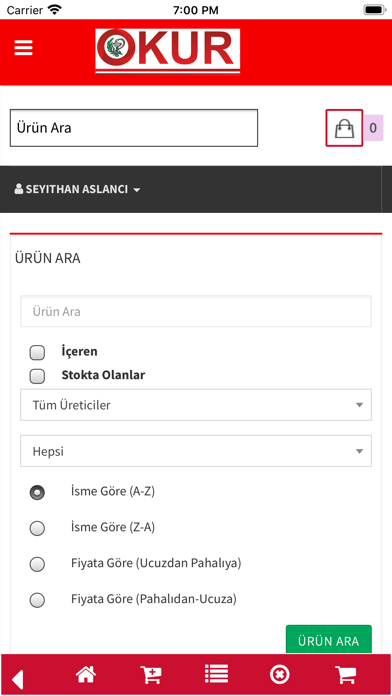Open the shopping bag icon

[x=344, y=128]
